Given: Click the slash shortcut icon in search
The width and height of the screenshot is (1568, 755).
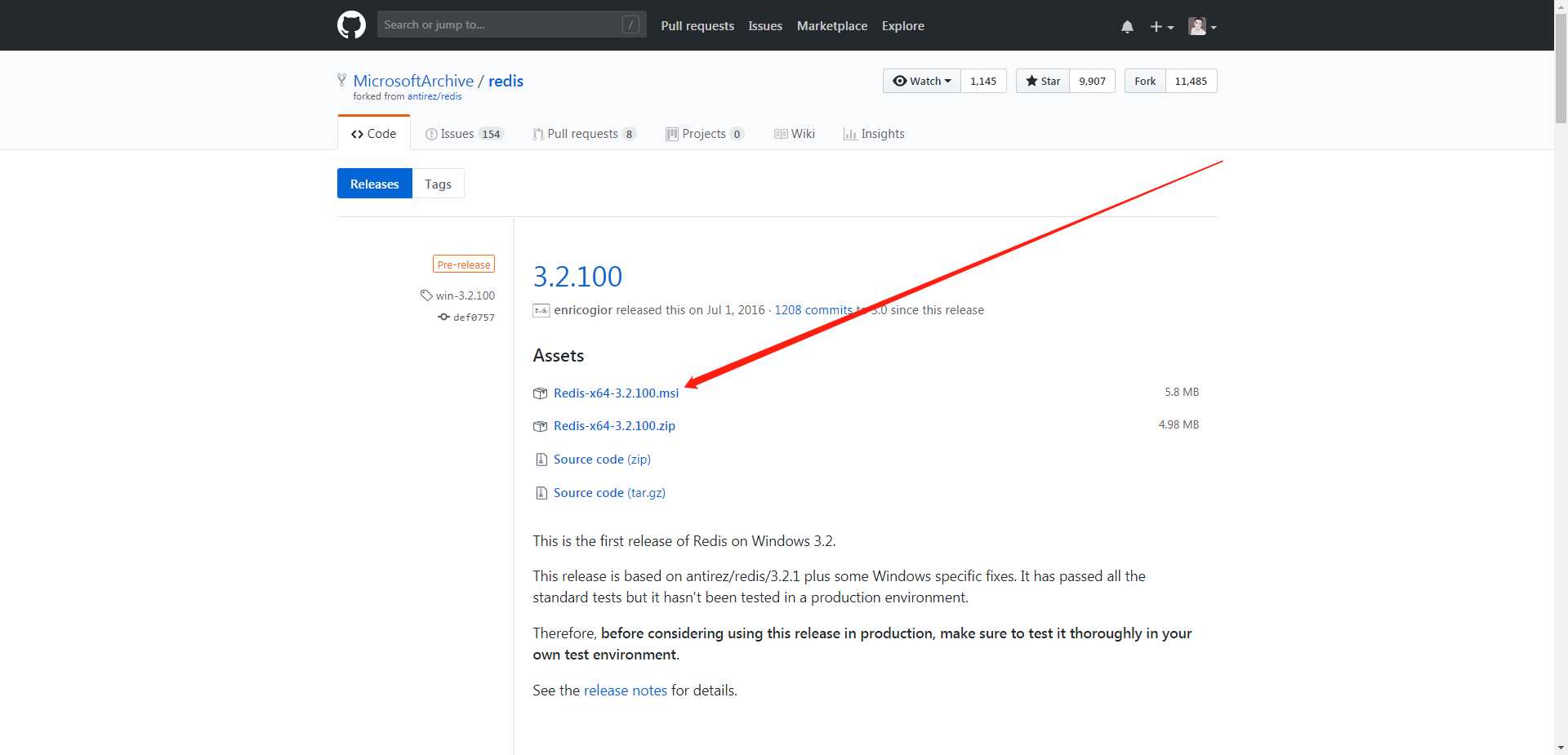Looking at the screenshot, I should (630, 24).
